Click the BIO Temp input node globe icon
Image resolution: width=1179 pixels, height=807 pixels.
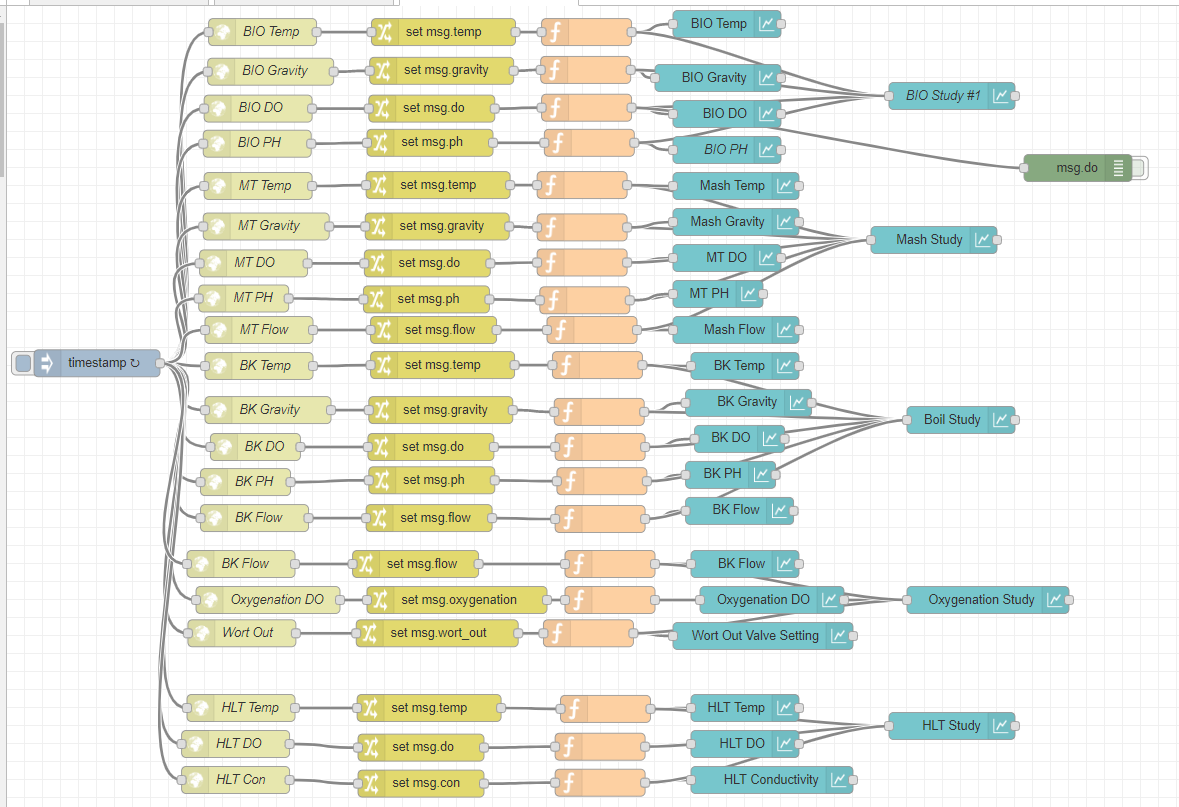point(221,32)
